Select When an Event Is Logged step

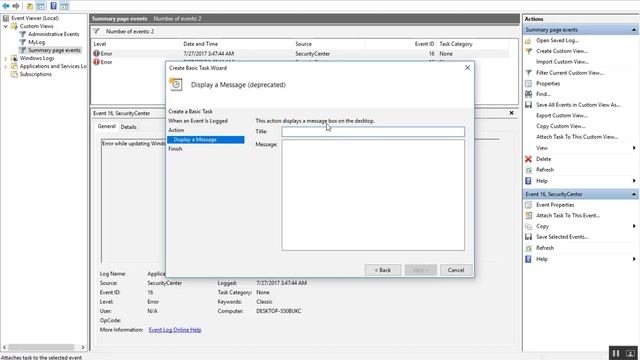(198, 121)
